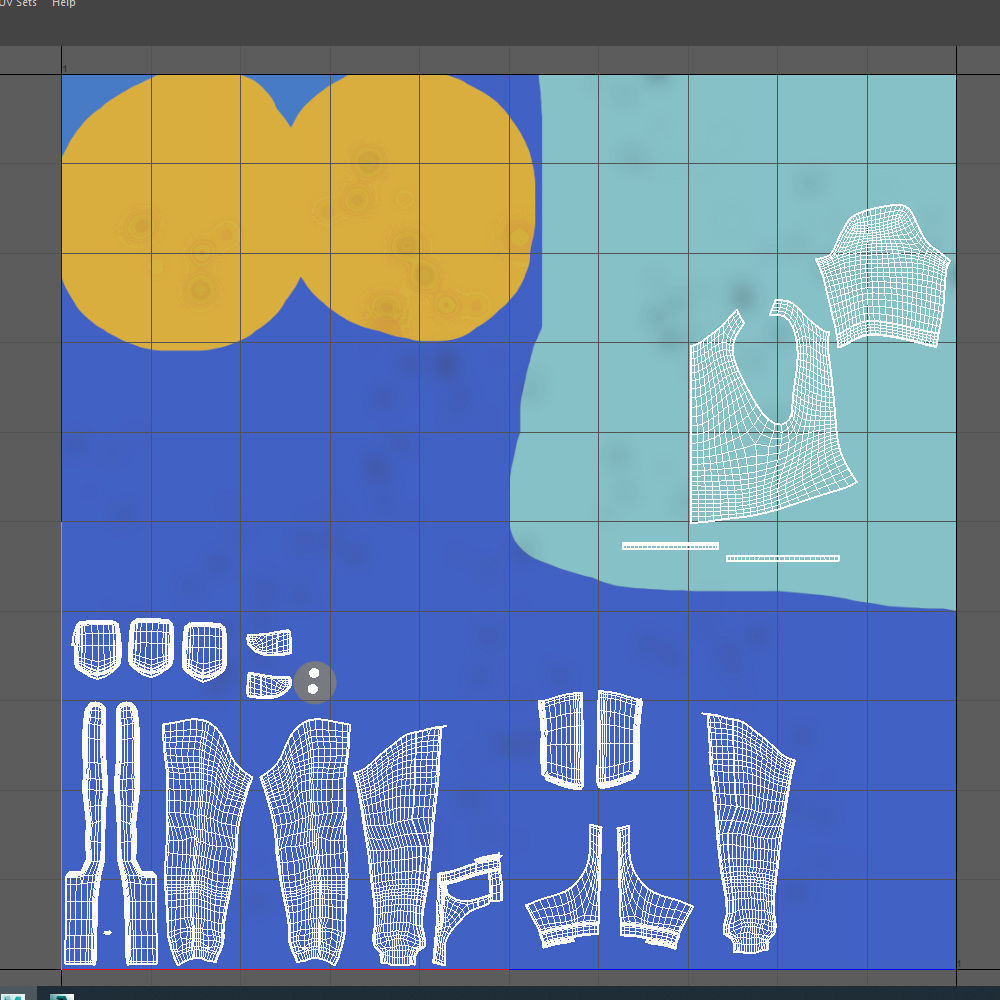Image resolution: width=1000 pixels, height=1000 pixels.
Task: Select the upper half-moon UV shell
Action: (270, 643)
